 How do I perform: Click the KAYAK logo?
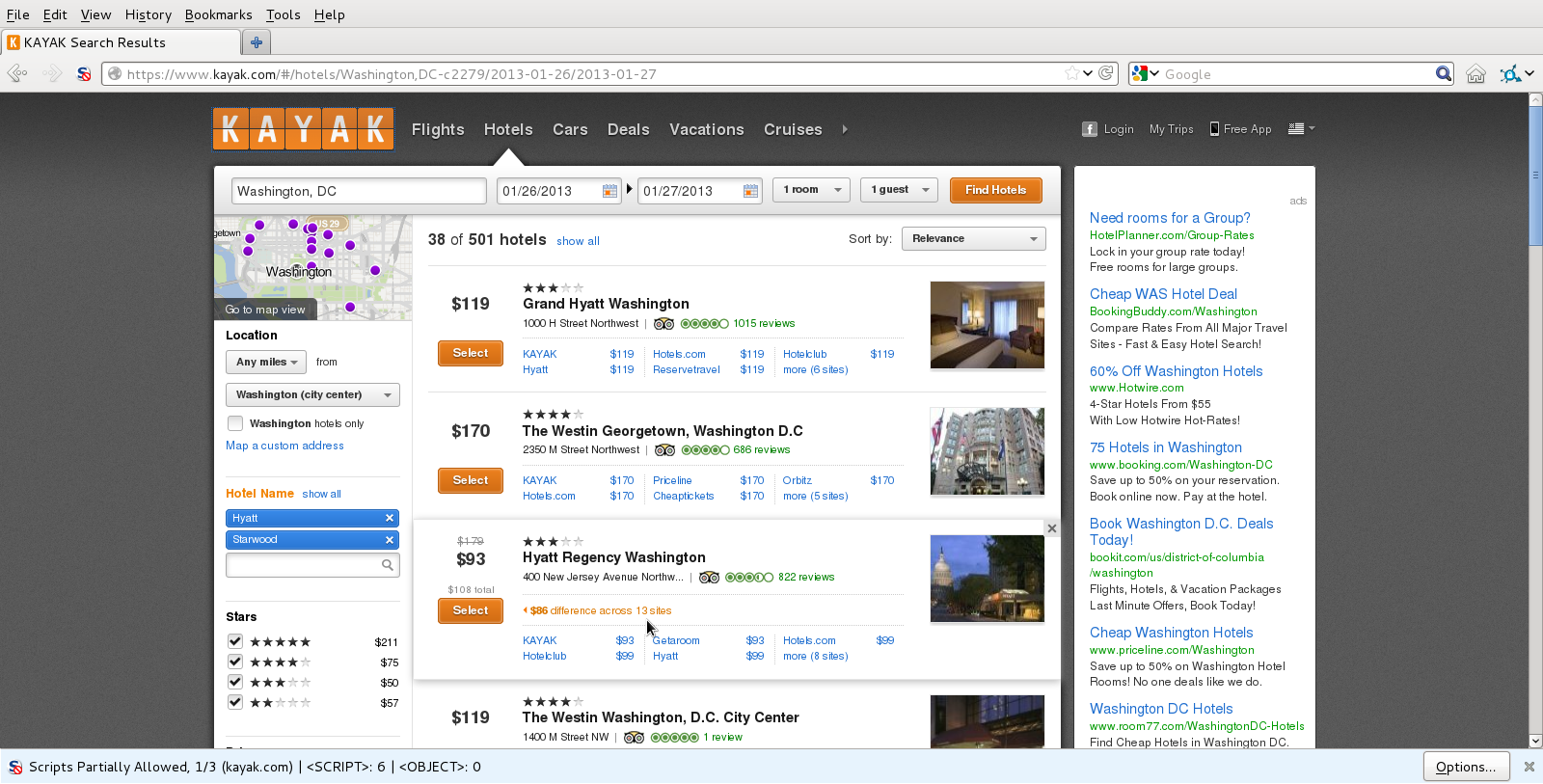point(303,129)
